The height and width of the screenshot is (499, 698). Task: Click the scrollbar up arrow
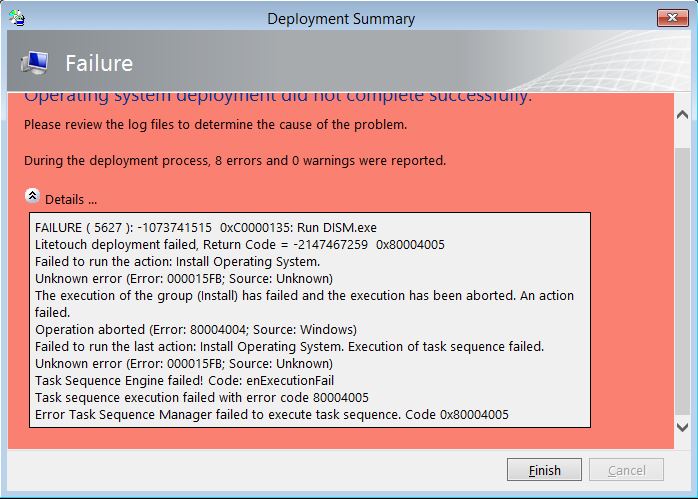(x=682, y=115)
